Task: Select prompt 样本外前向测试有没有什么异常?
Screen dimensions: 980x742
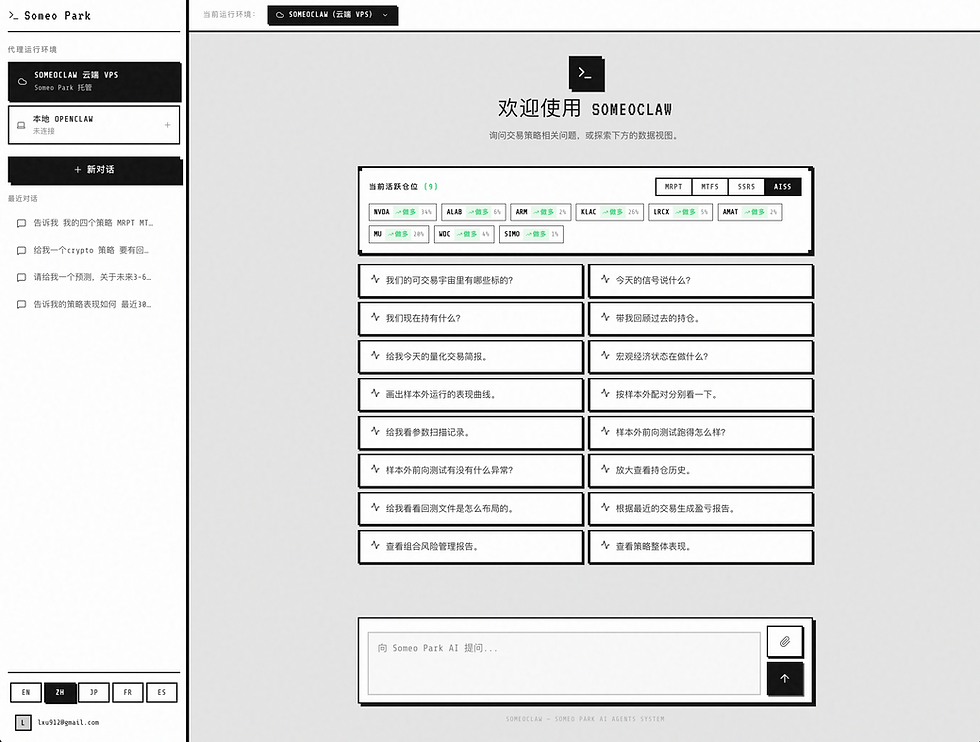Action: pyautogui.click(x=471, y=471)
